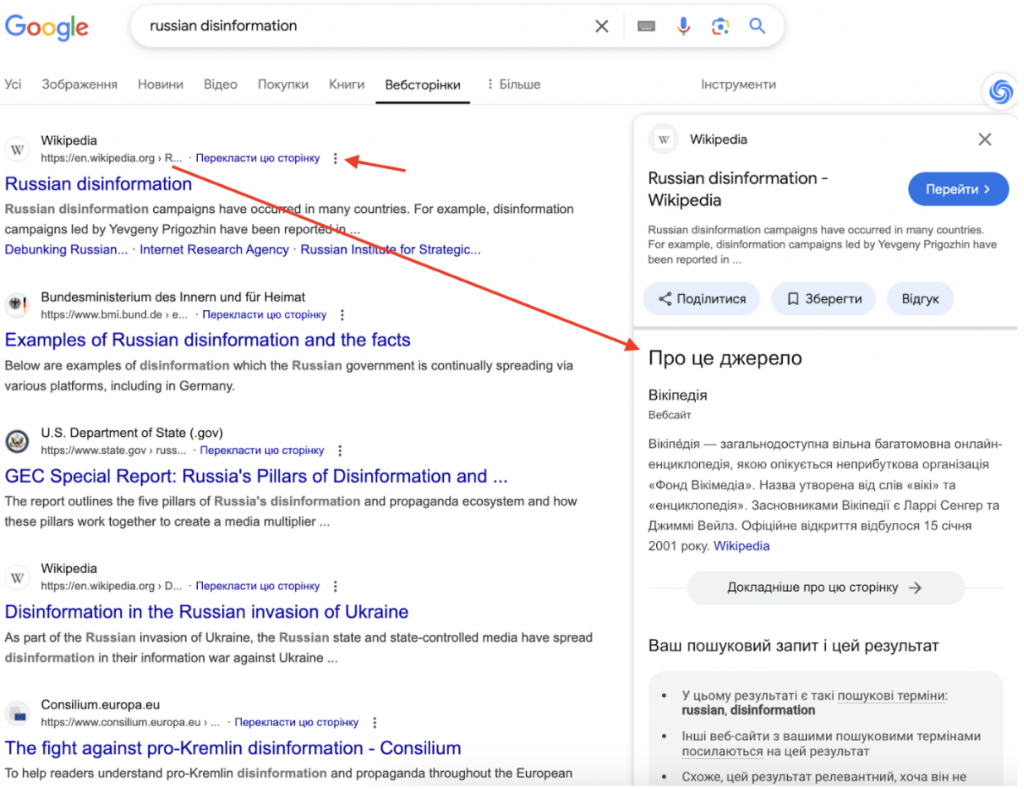Click the blue Перейти button
This screenshot has width=1024, height=789.
click(x=958, y=189)
